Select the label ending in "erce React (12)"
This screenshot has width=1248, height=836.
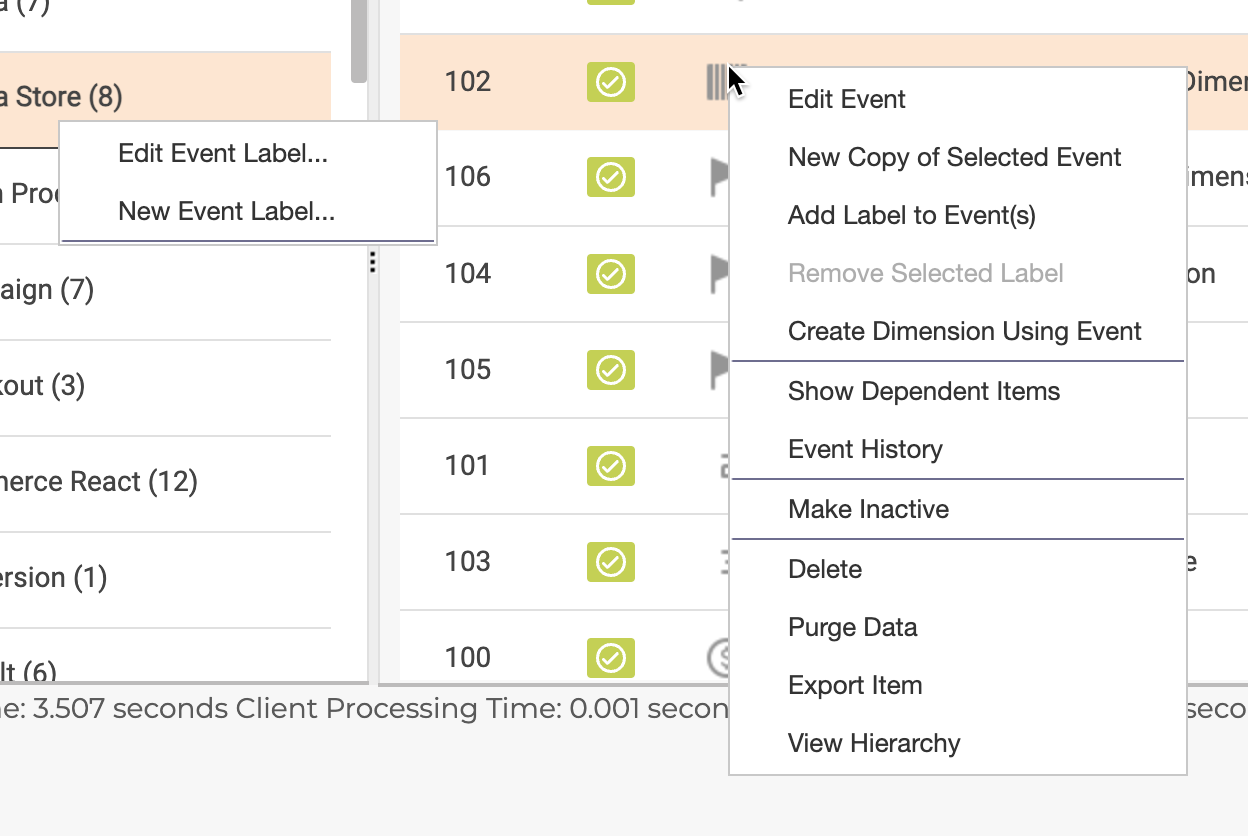(x=100, y=482)
